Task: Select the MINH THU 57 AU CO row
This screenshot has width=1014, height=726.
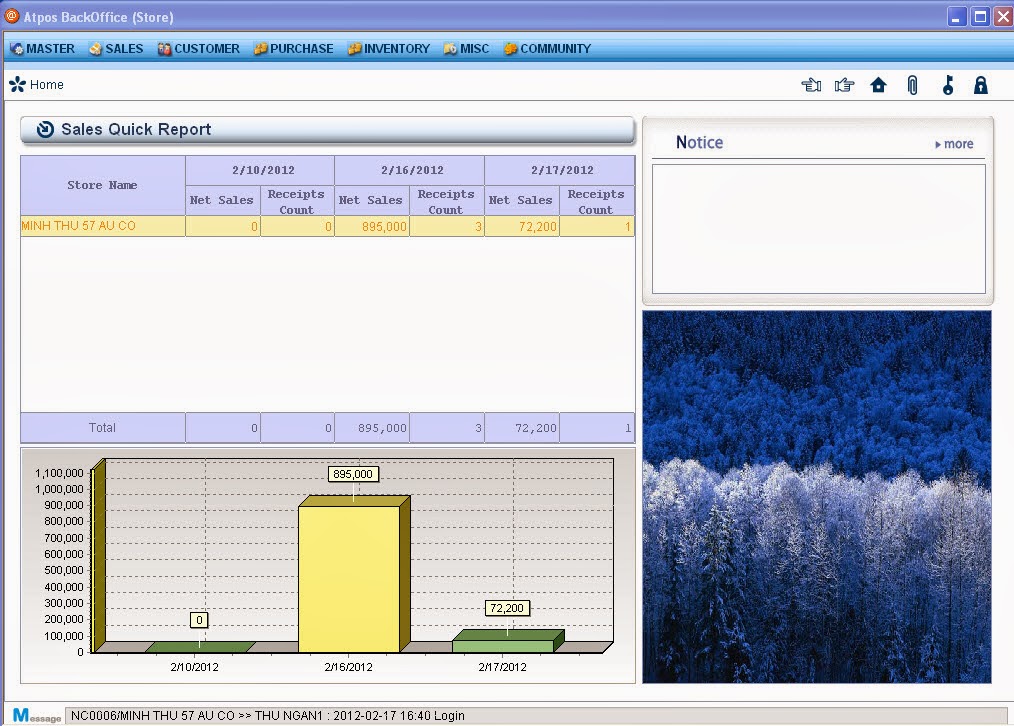Action: (100, 226)
